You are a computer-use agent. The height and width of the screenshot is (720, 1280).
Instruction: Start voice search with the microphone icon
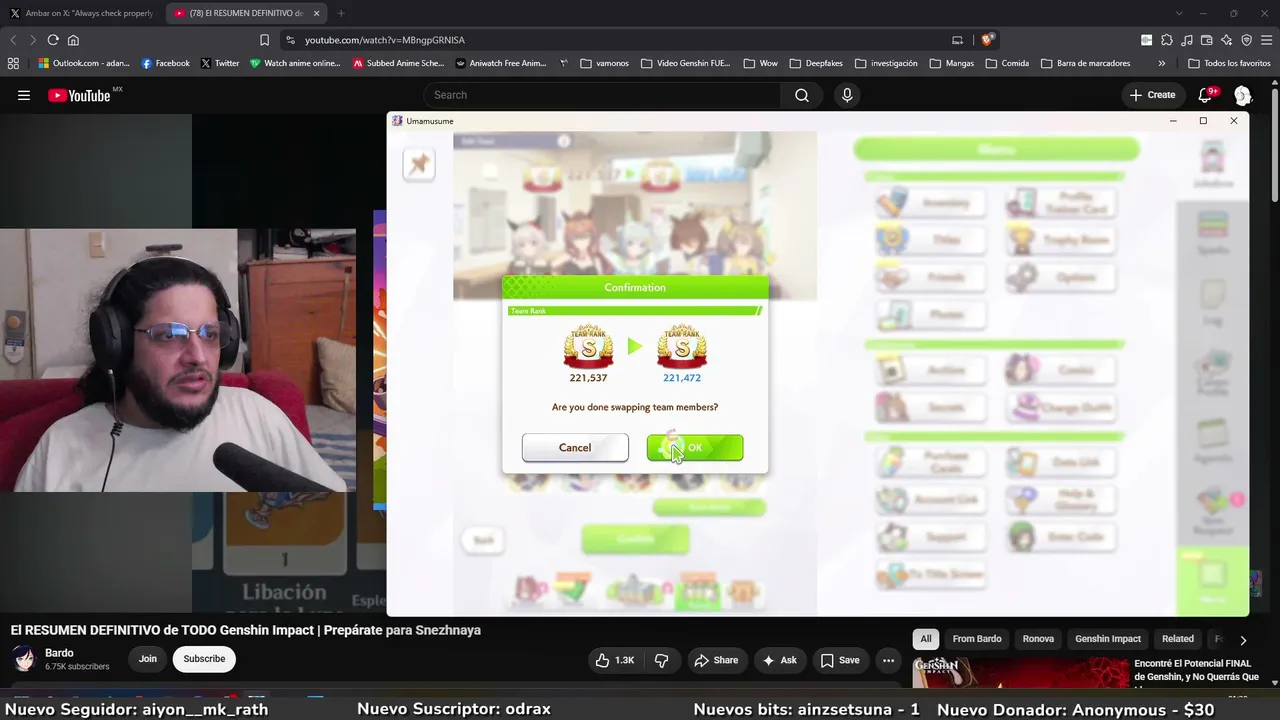tap(847, 95)
